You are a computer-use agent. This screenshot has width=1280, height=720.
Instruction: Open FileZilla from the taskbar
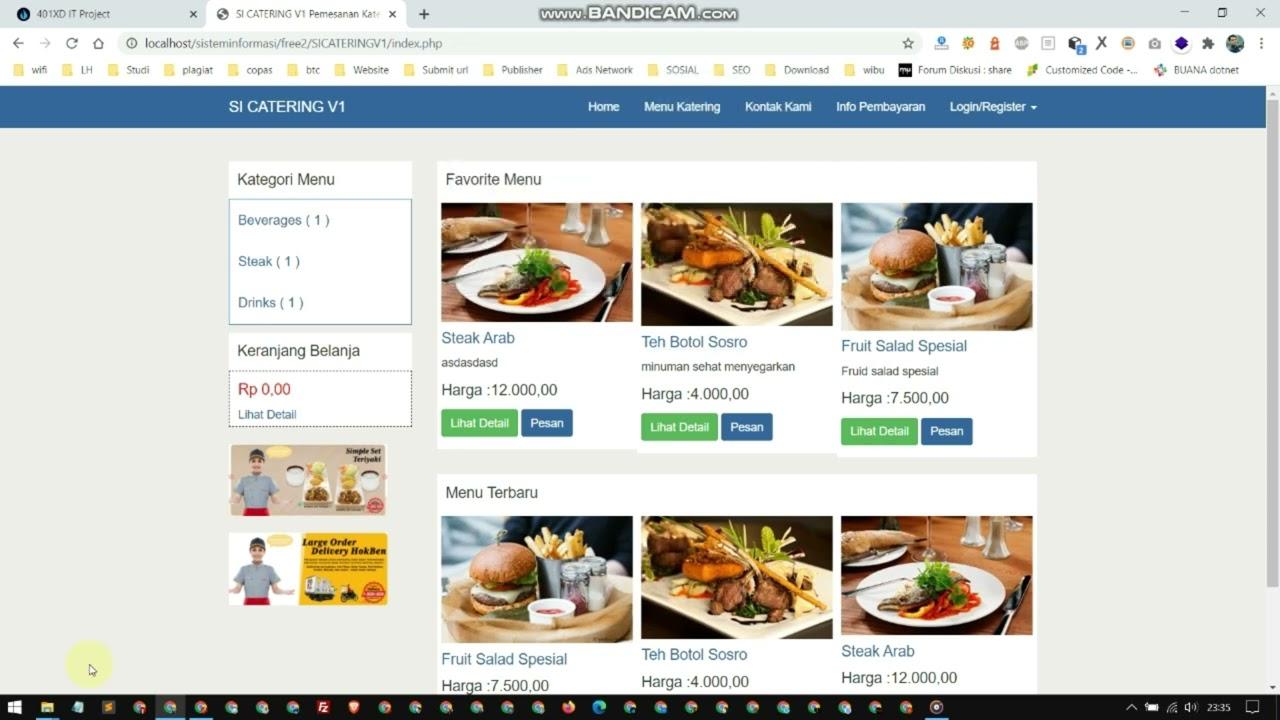tap(323, 707)
